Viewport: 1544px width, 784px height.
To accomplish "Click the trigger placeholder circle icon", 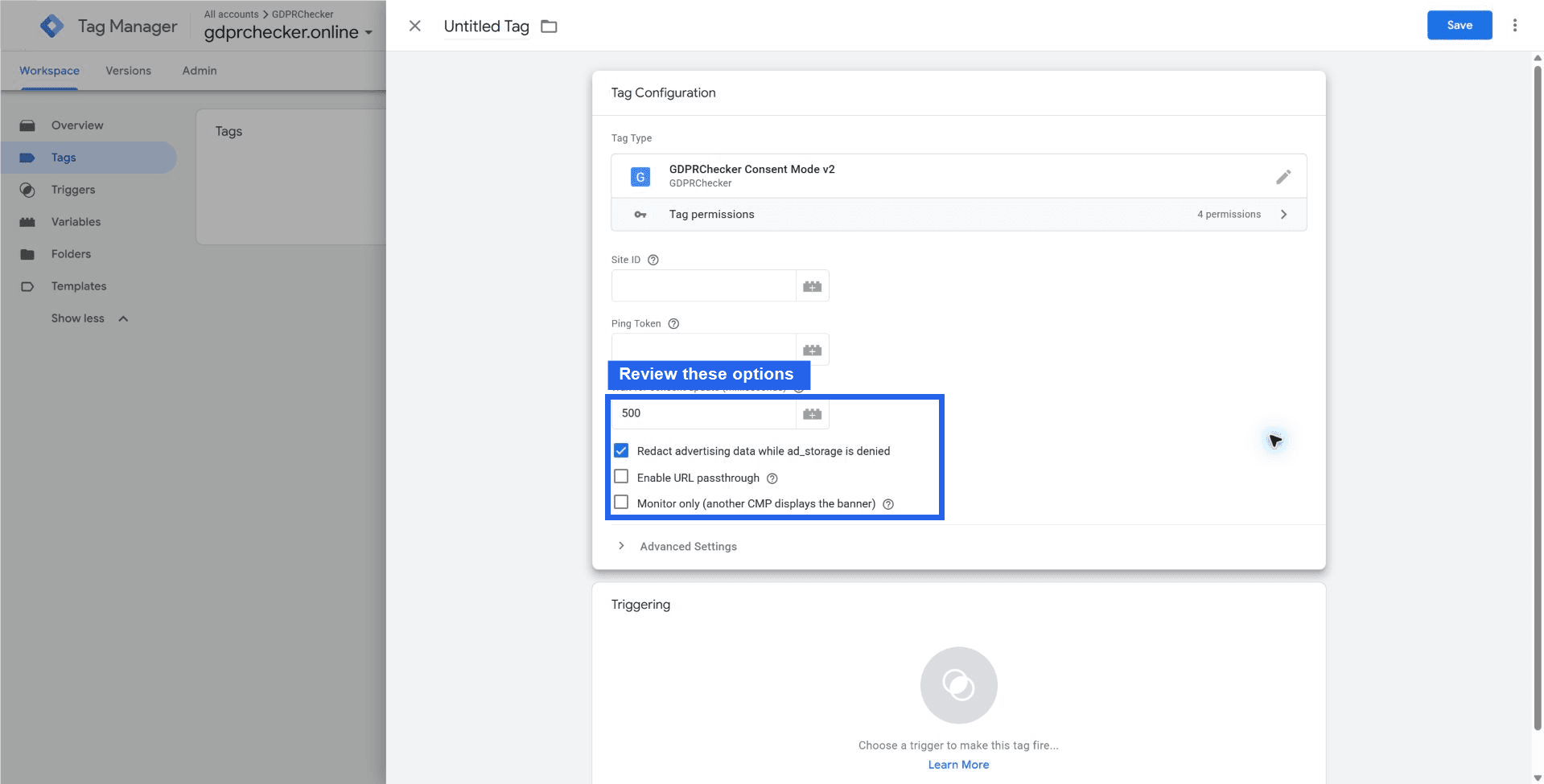I will [959, 685].
